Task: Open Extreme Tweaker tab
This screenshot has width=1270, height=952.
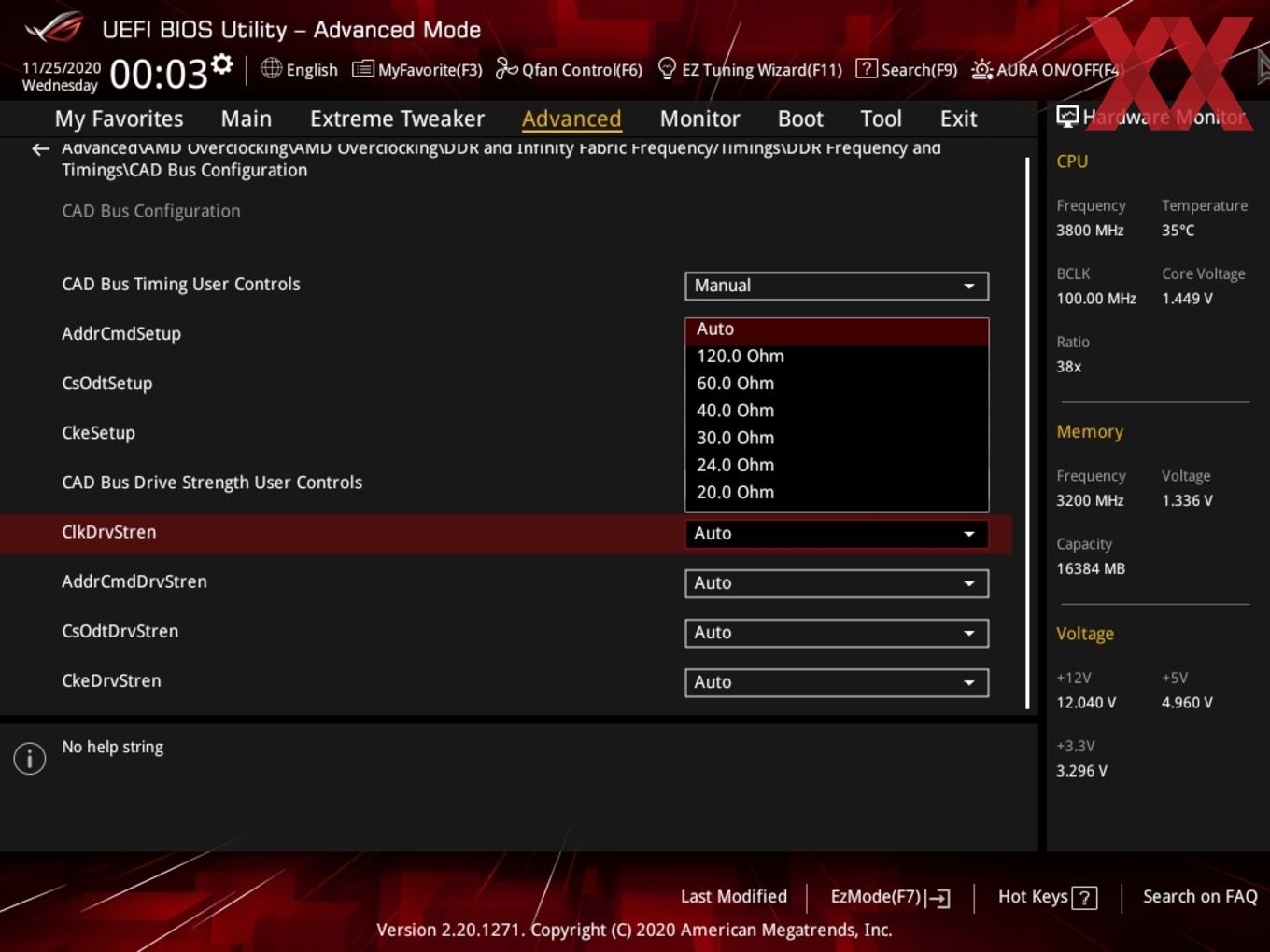Action: pos(397,119)
